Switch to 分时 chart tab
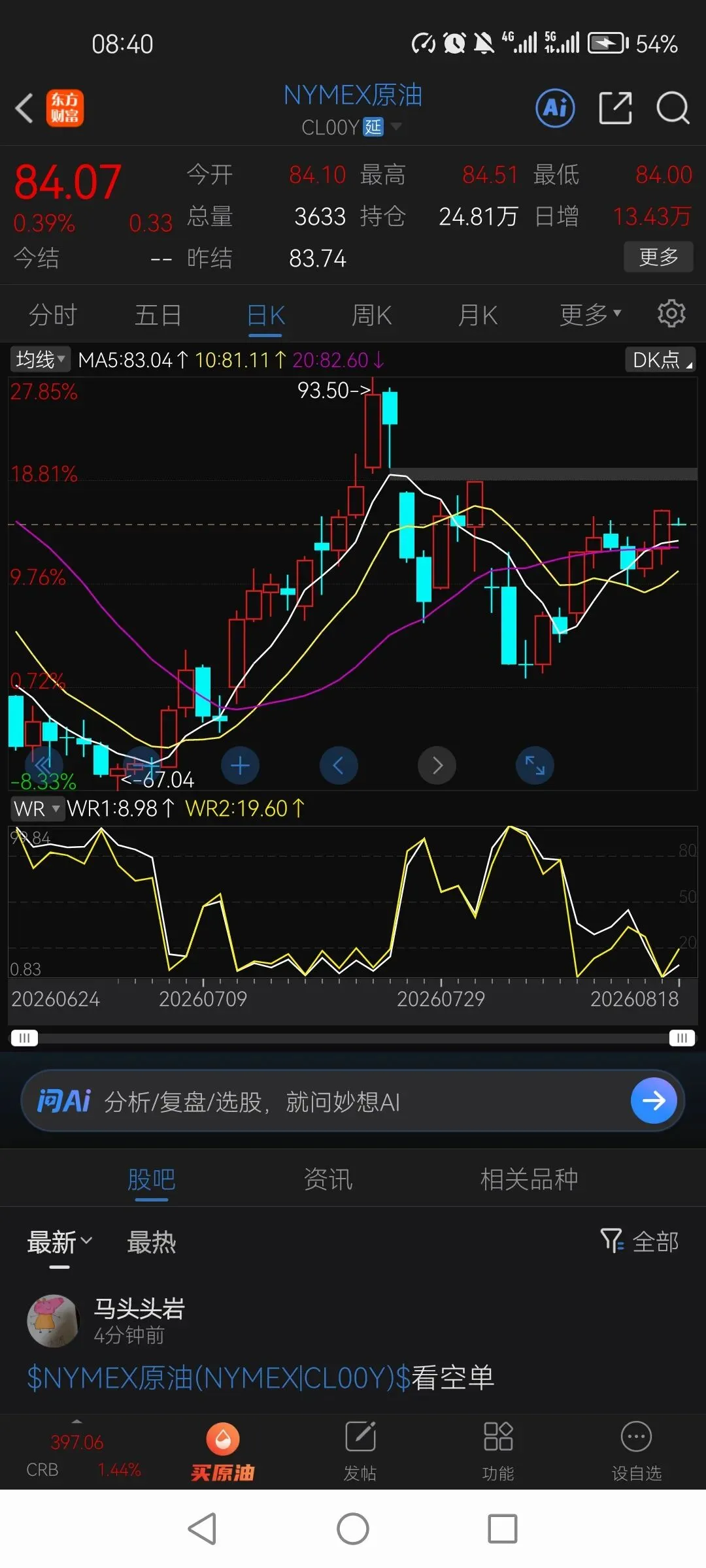The width and height of the screenshot is (706, 1568). (x=53, y=316)
